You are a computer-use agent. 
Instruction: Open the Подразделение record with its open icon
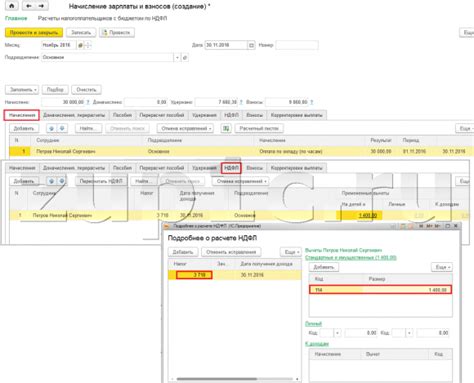185,58
